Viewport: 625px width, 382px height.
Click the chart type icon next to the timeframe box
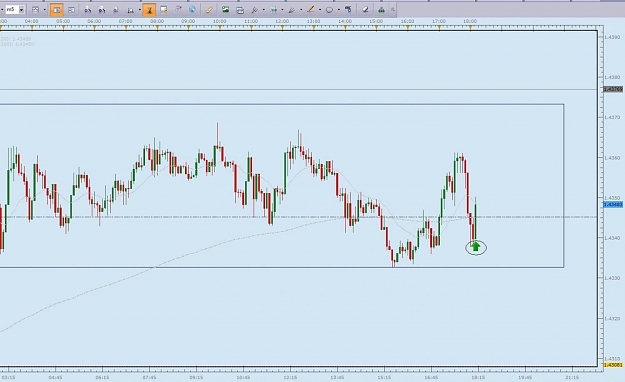[35, 10]
